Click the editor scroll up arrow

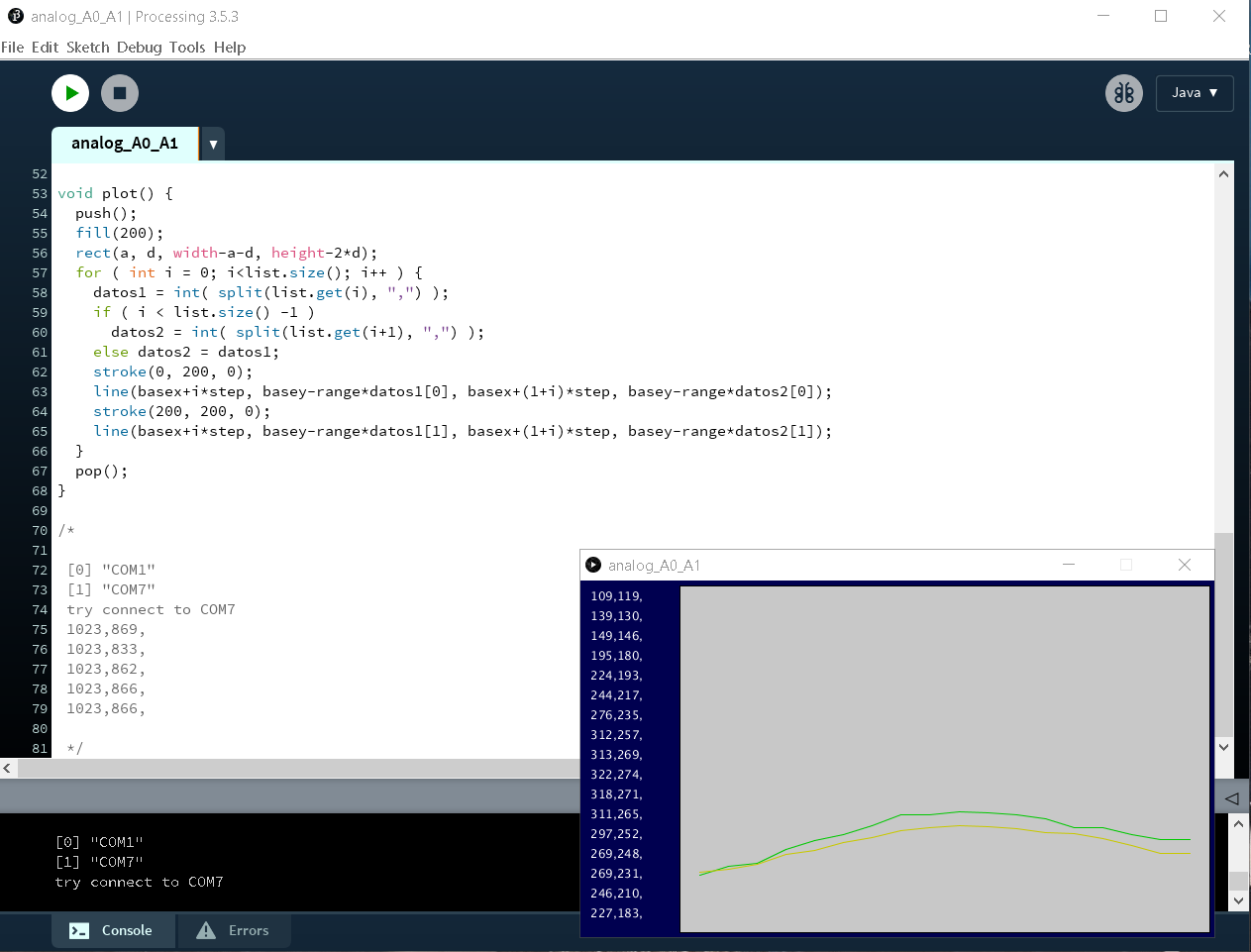click(x=1223, y=174)
